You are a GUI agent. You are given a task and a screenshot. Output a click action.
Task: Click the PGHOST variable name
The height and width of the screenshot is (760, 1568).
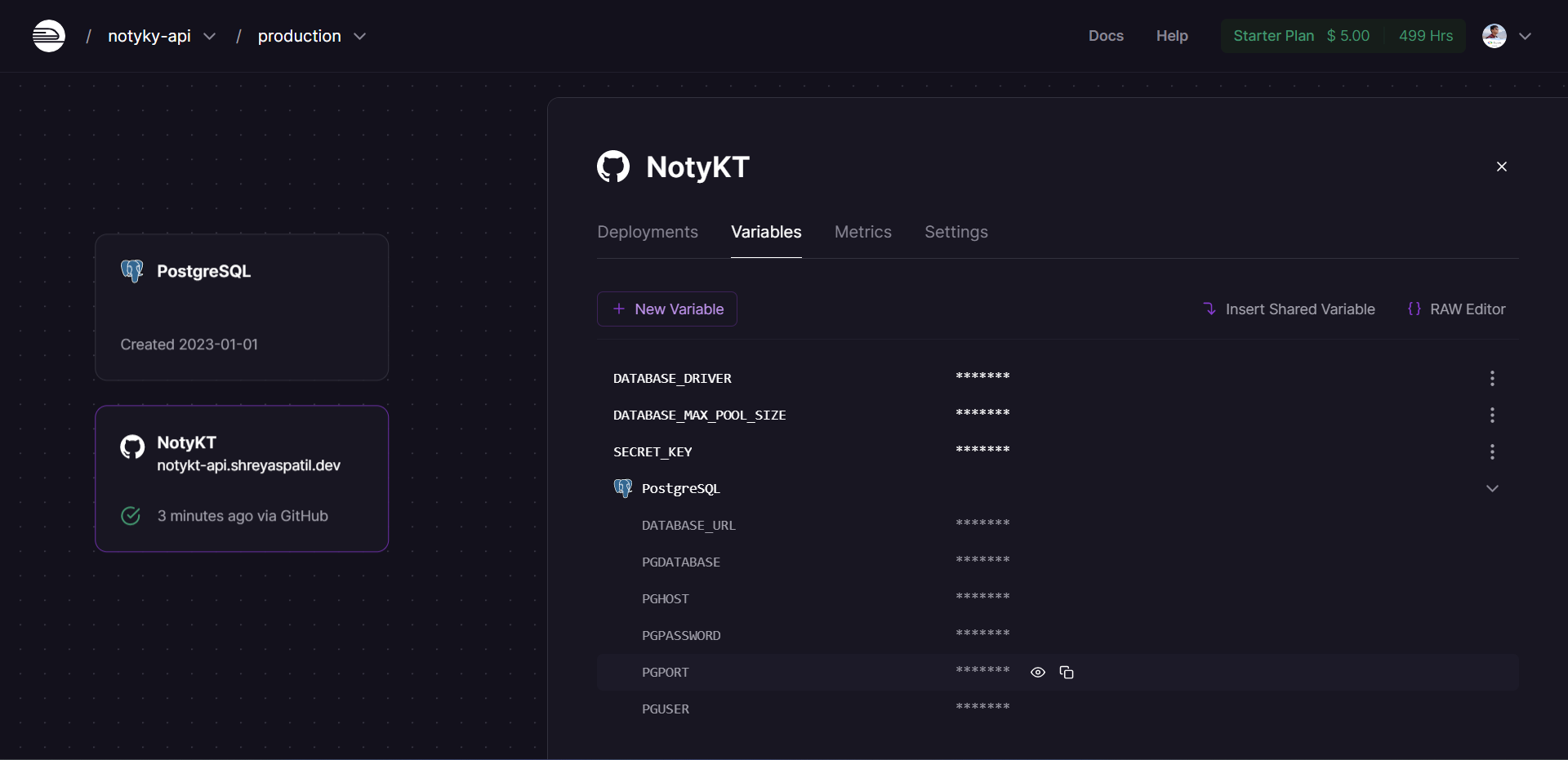click(666, 599)
